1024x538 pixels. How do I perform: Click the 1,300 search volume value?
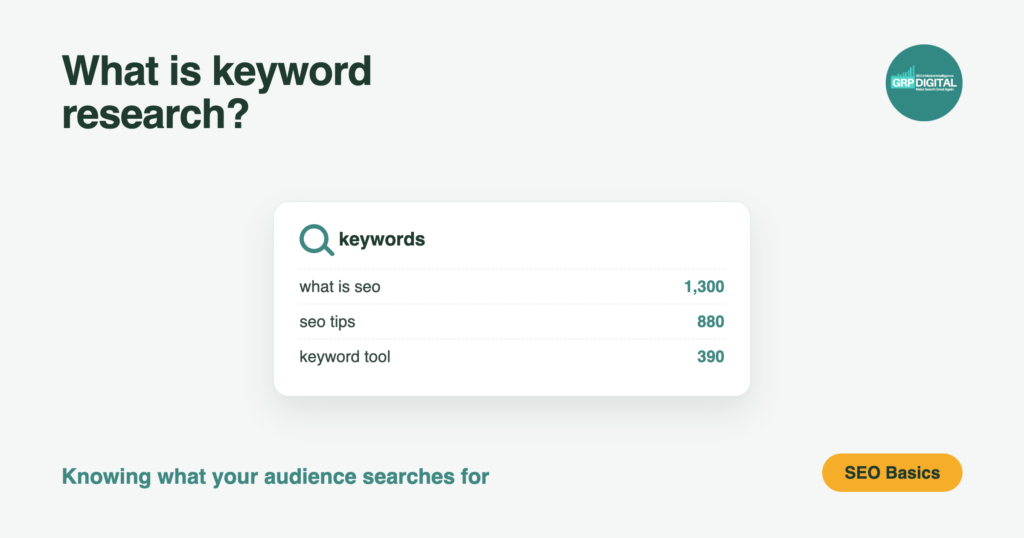[704, 287]
